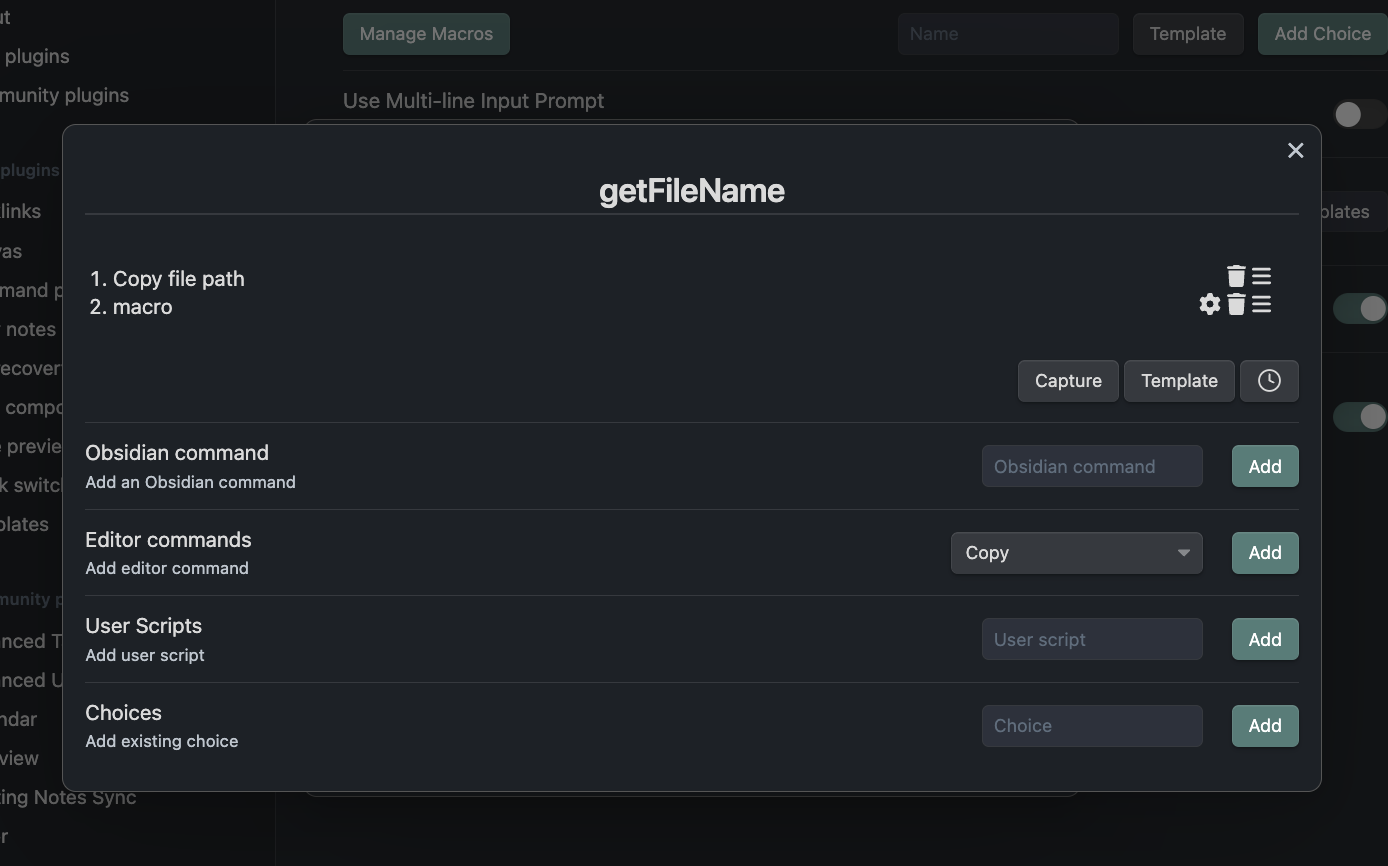The image size is (1388, 866).
Task: Delete the "macro" step with trash icon
Action: click(x=1236, y=304)
